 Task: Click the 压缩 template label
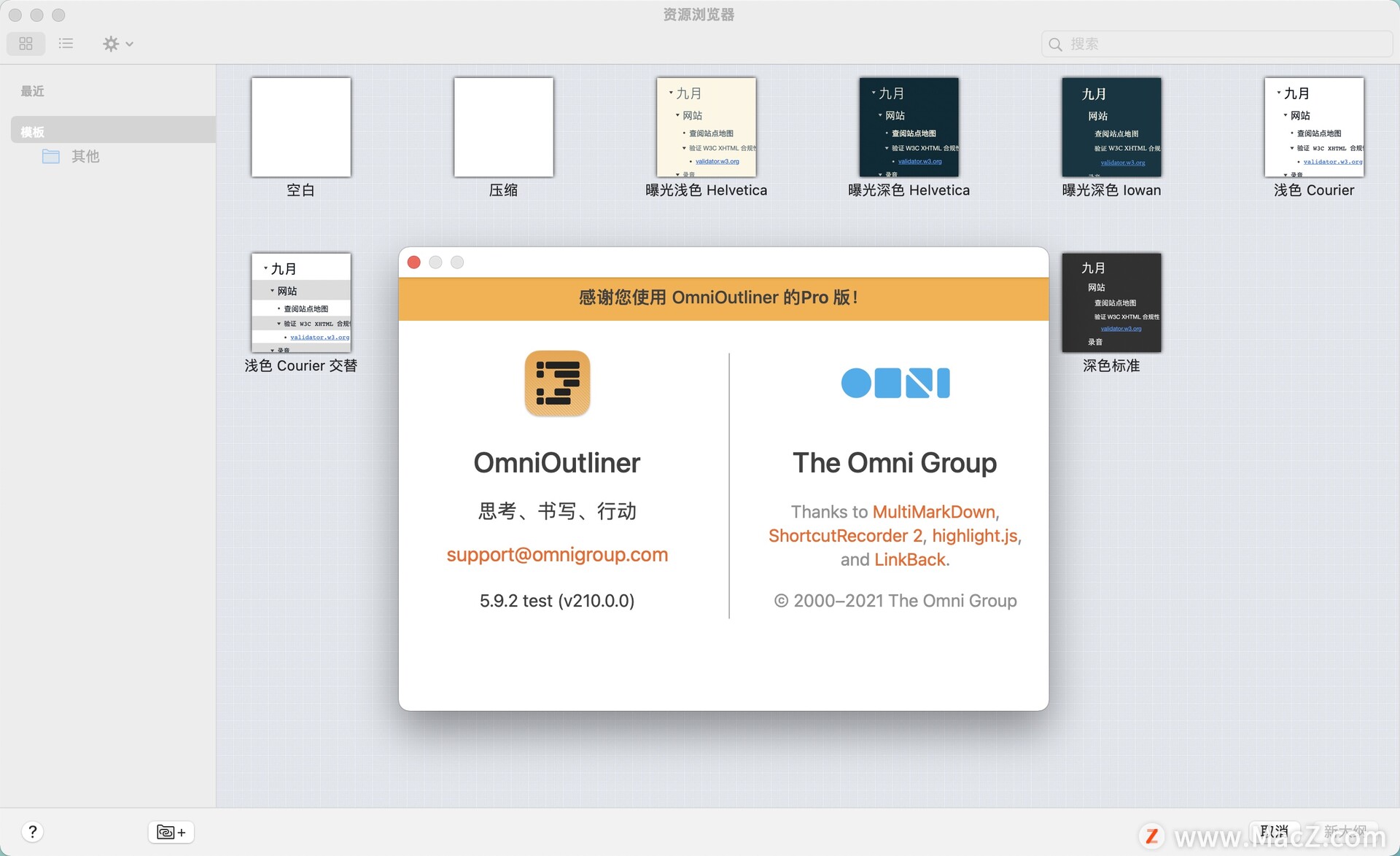(x=503, y=190)
